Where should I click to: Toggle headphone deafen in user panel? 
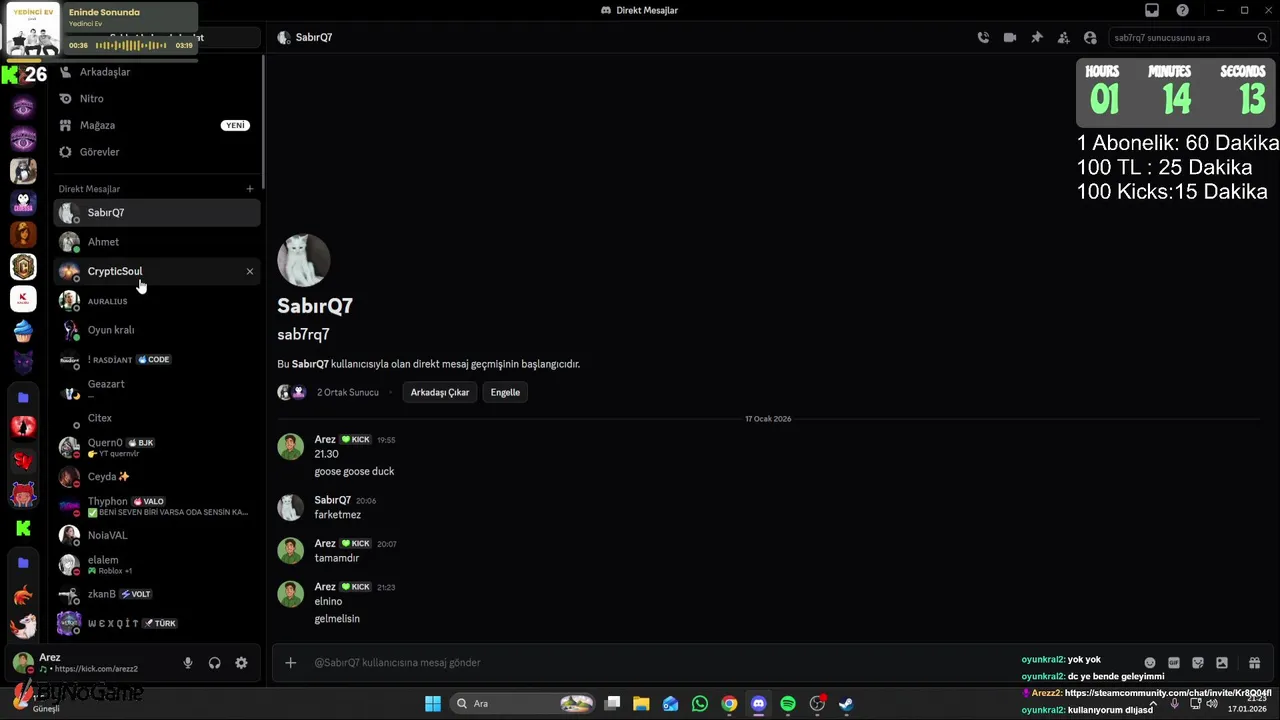coord(214,663)
